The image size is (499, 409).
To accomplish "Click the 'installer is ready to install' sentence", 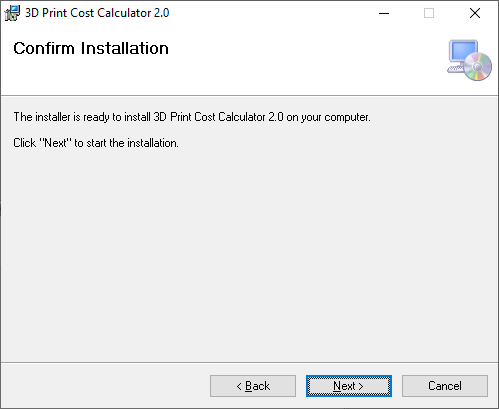I will [x=192, y=117].
